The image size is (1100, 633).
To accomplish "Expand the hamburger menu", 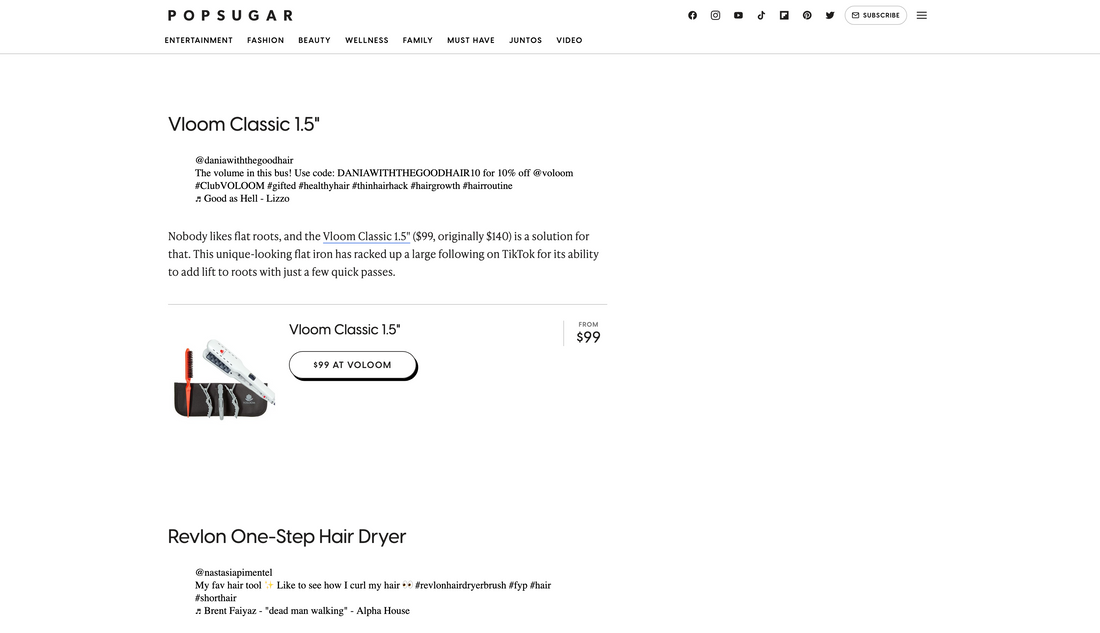I will (x=921, y=15).
